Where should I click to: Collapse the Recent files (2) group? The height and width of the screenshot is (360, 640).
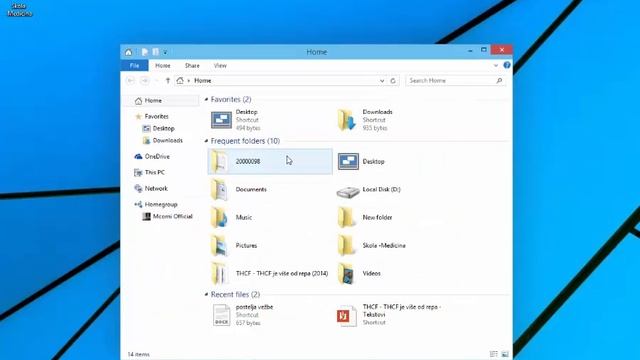coord(207,294)
